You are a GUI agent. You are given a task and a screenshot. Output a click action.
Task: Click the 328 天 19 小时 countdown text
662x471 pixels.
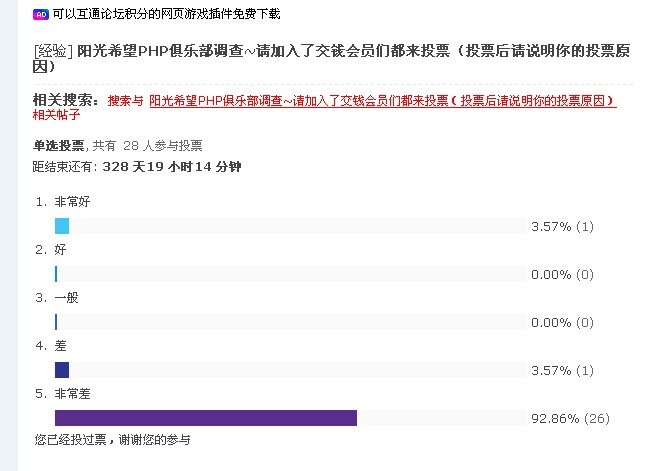(172, 167)
